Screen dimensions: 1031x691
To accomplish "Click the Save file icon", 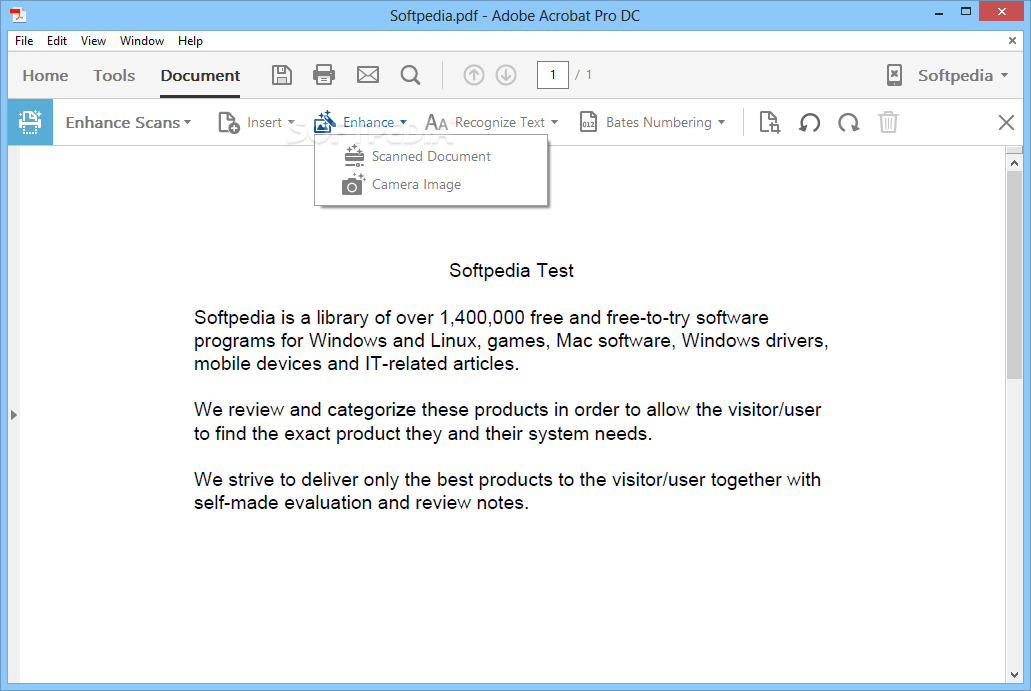I will coord(281,75).
